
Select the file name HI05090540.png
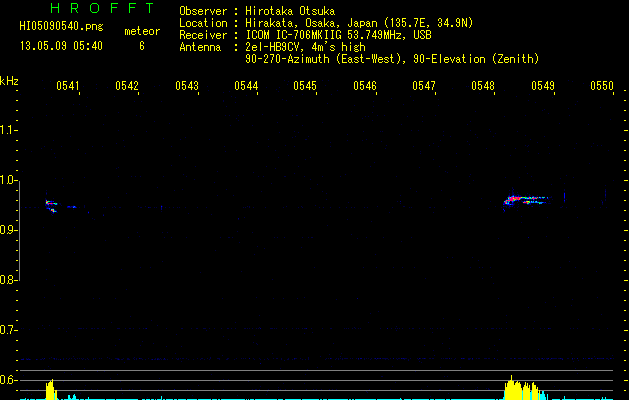[x=61, y=27]
